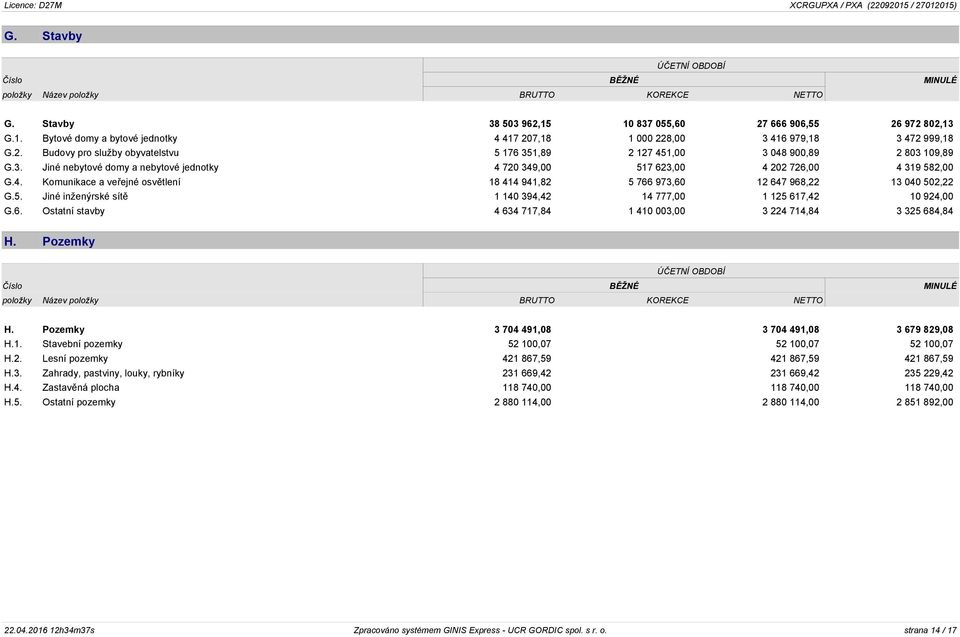The image size is (960, 637).
Task: Click value 4 634 717,84
Action: point(522,211)
